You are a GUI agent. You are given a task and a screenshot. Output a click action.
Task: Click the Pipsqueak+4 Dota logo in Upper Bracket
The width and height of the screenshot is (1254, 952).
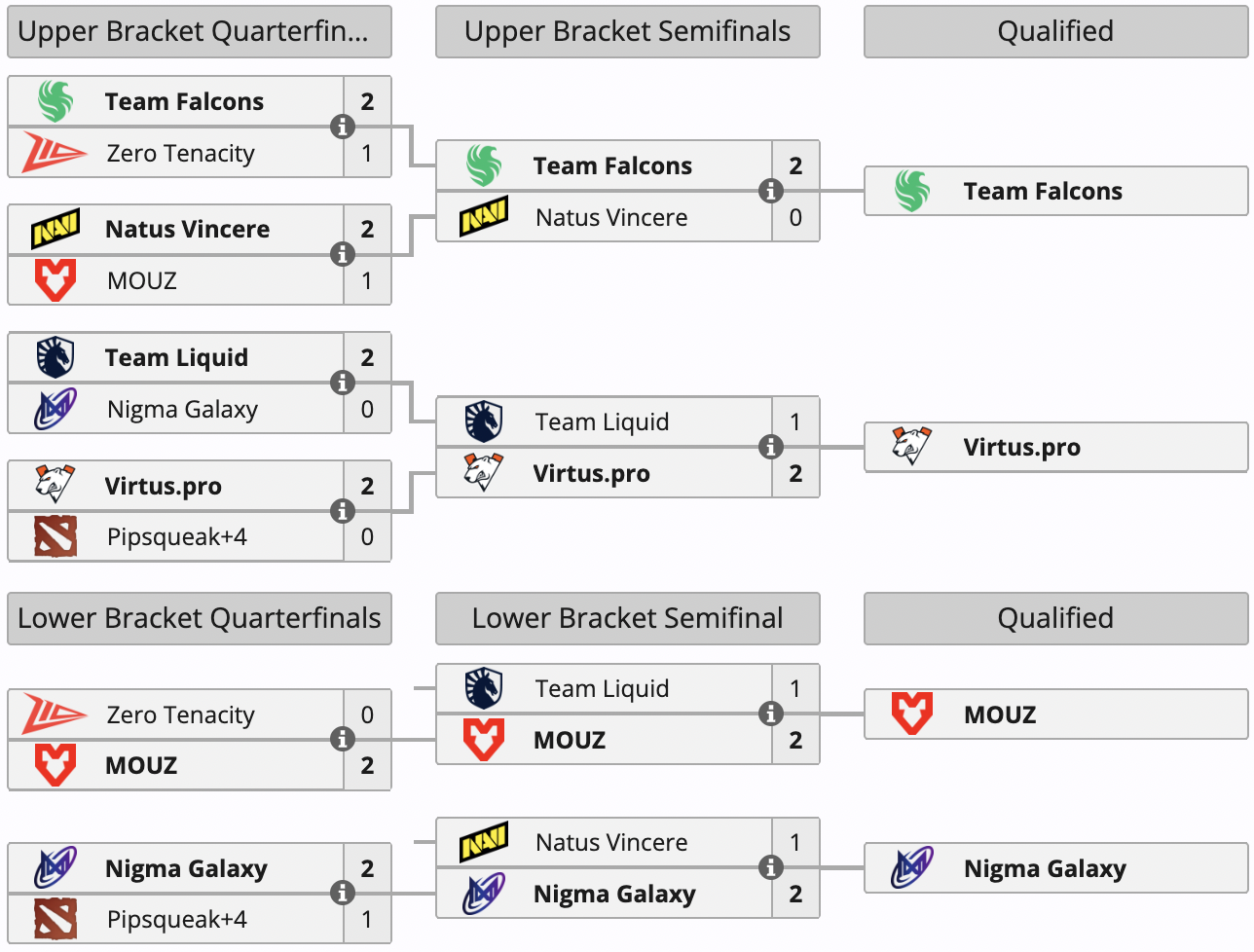[x=55, y=536]
